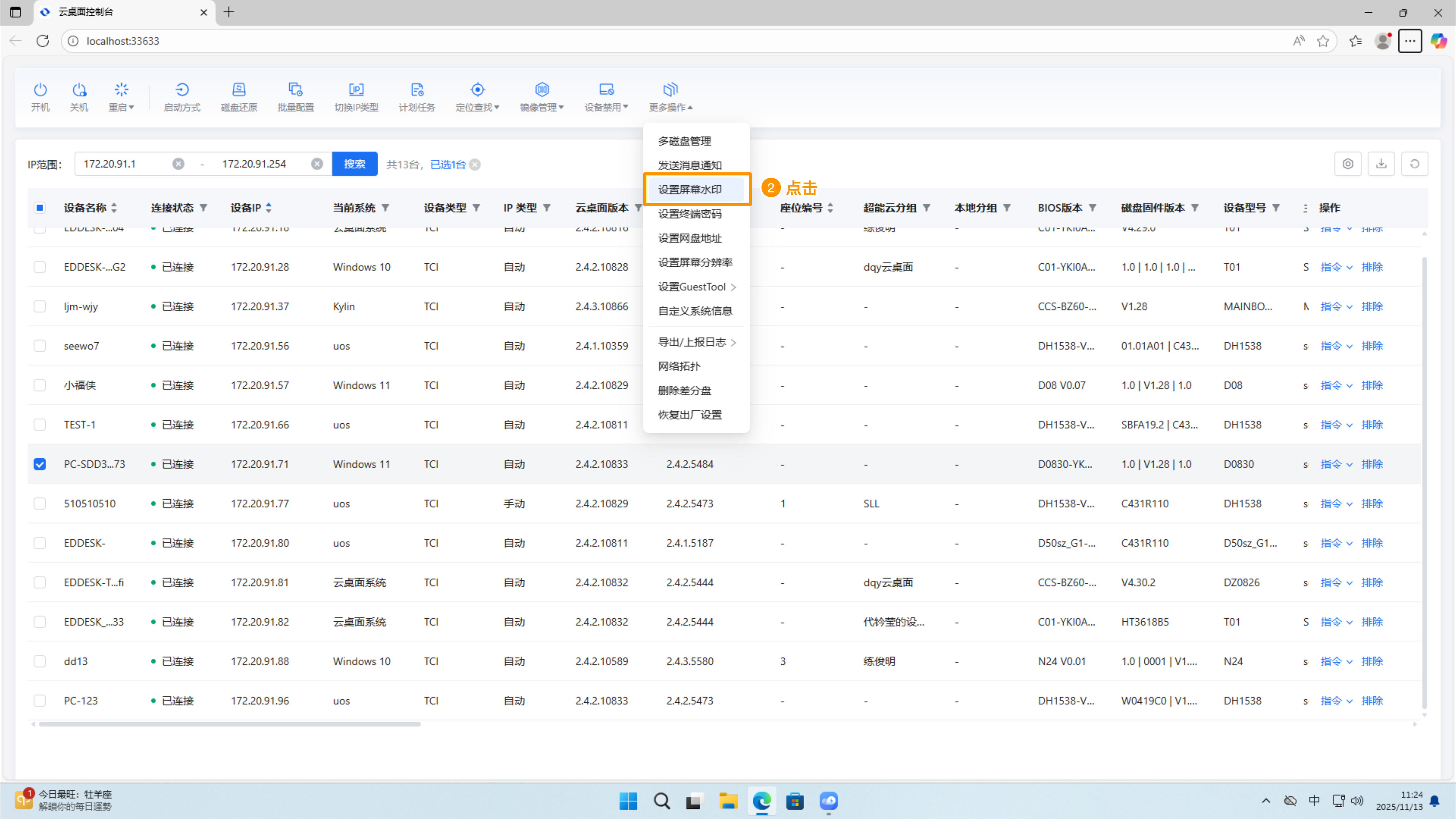
Task: Toggle the select-all checkbox in the header
Action: [x=39, y=208]
